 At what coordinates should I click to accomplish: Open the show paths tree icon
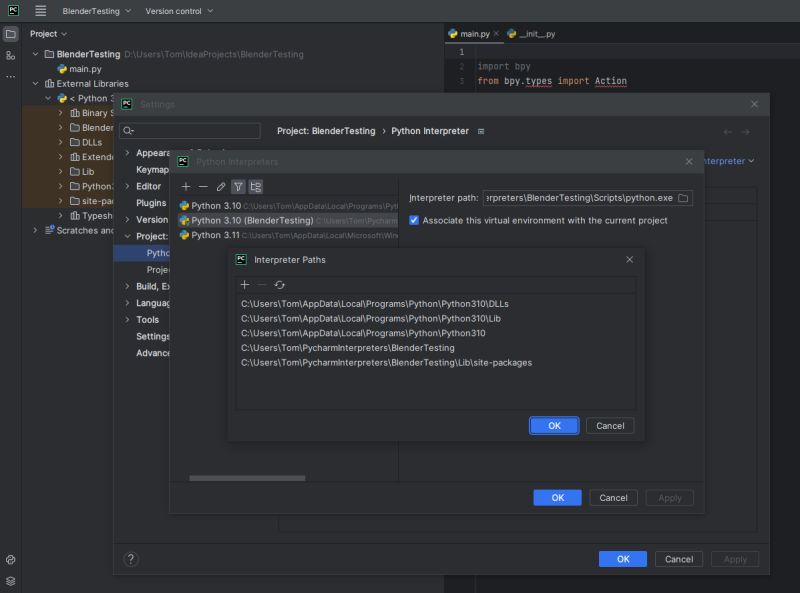pyautogui.click(x=256, y=186)
